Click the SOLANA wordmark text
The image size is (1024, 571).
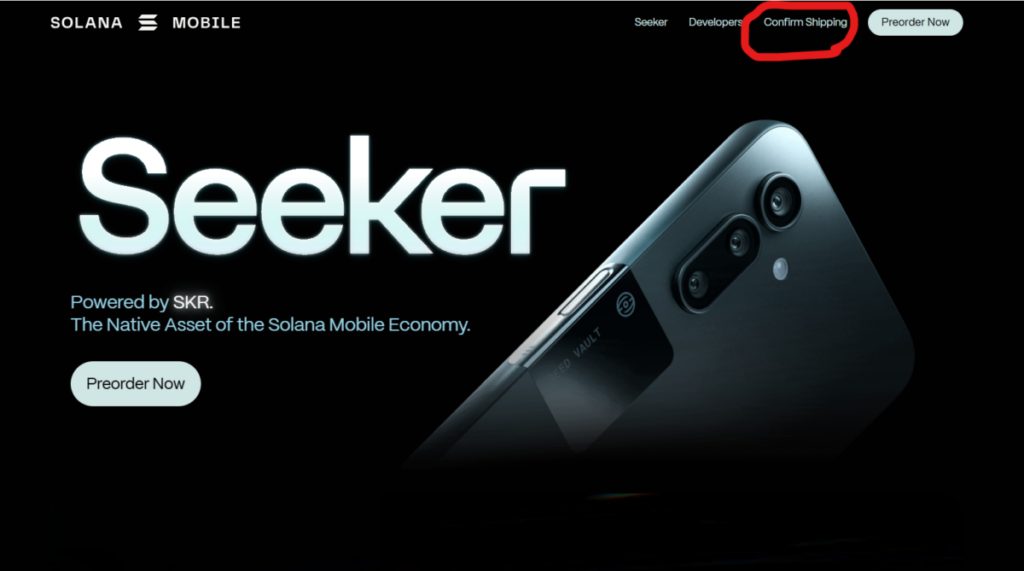coord(86,23)
